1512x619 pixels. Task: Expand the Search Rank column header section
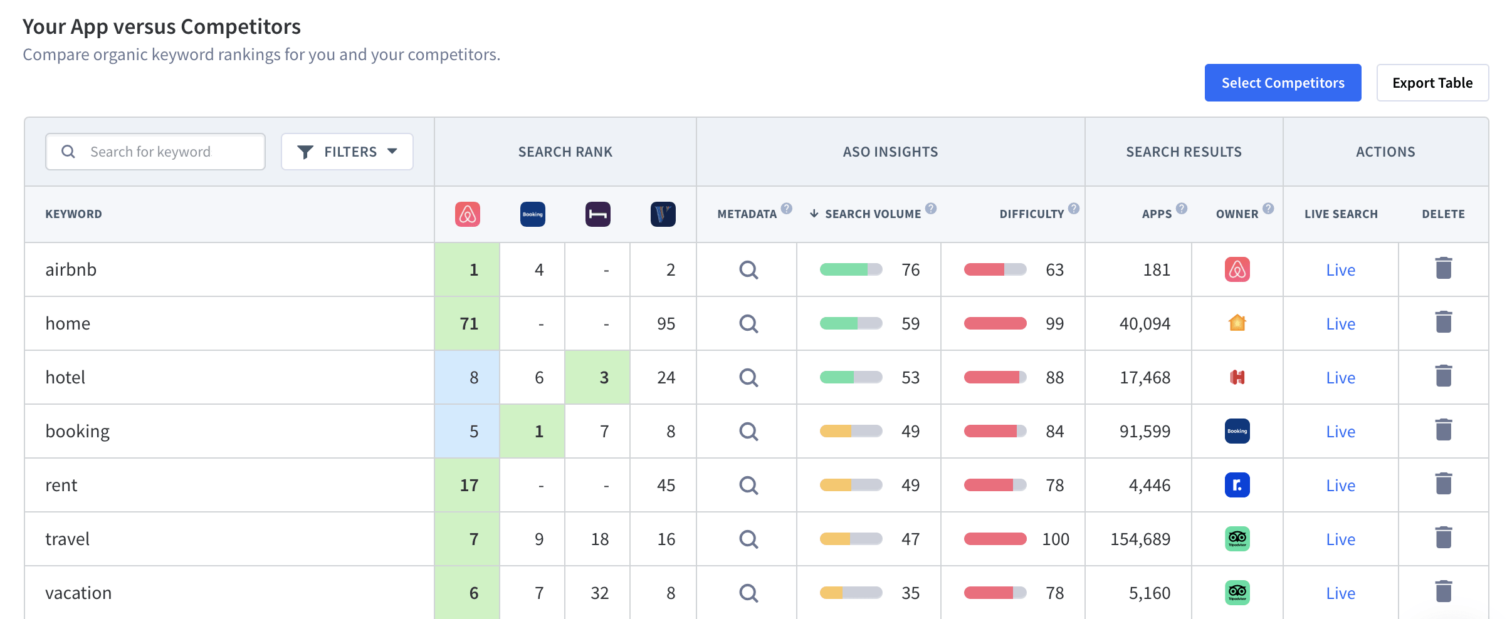pos(564,151)
